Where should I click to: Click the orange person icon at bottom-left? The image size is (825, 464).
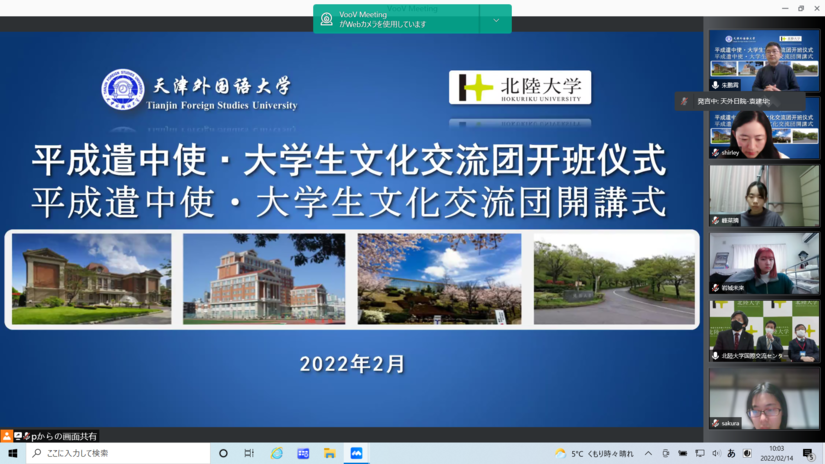[x=6, y=436]
